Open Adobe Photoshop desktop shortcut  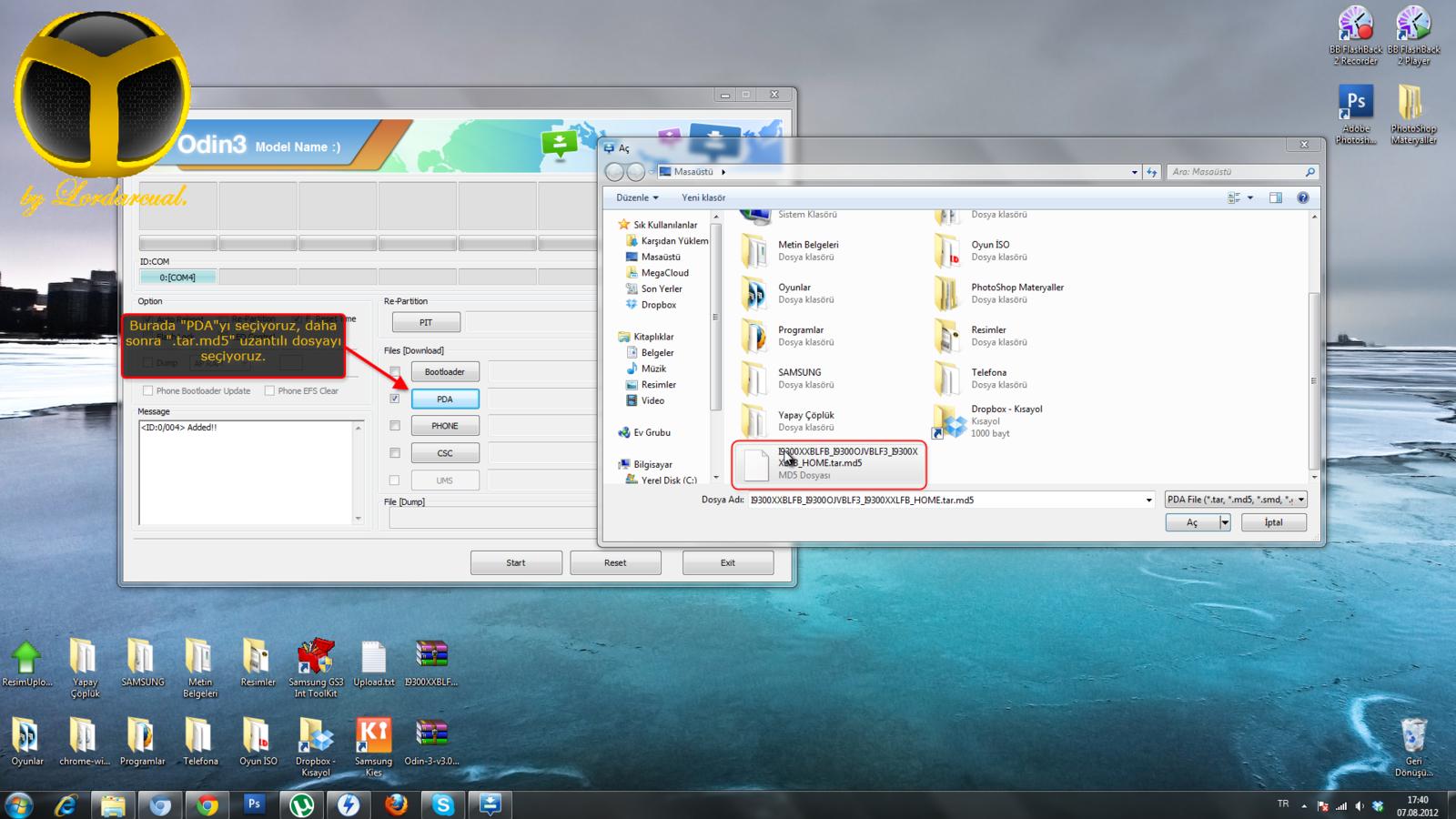[1355, 115]
